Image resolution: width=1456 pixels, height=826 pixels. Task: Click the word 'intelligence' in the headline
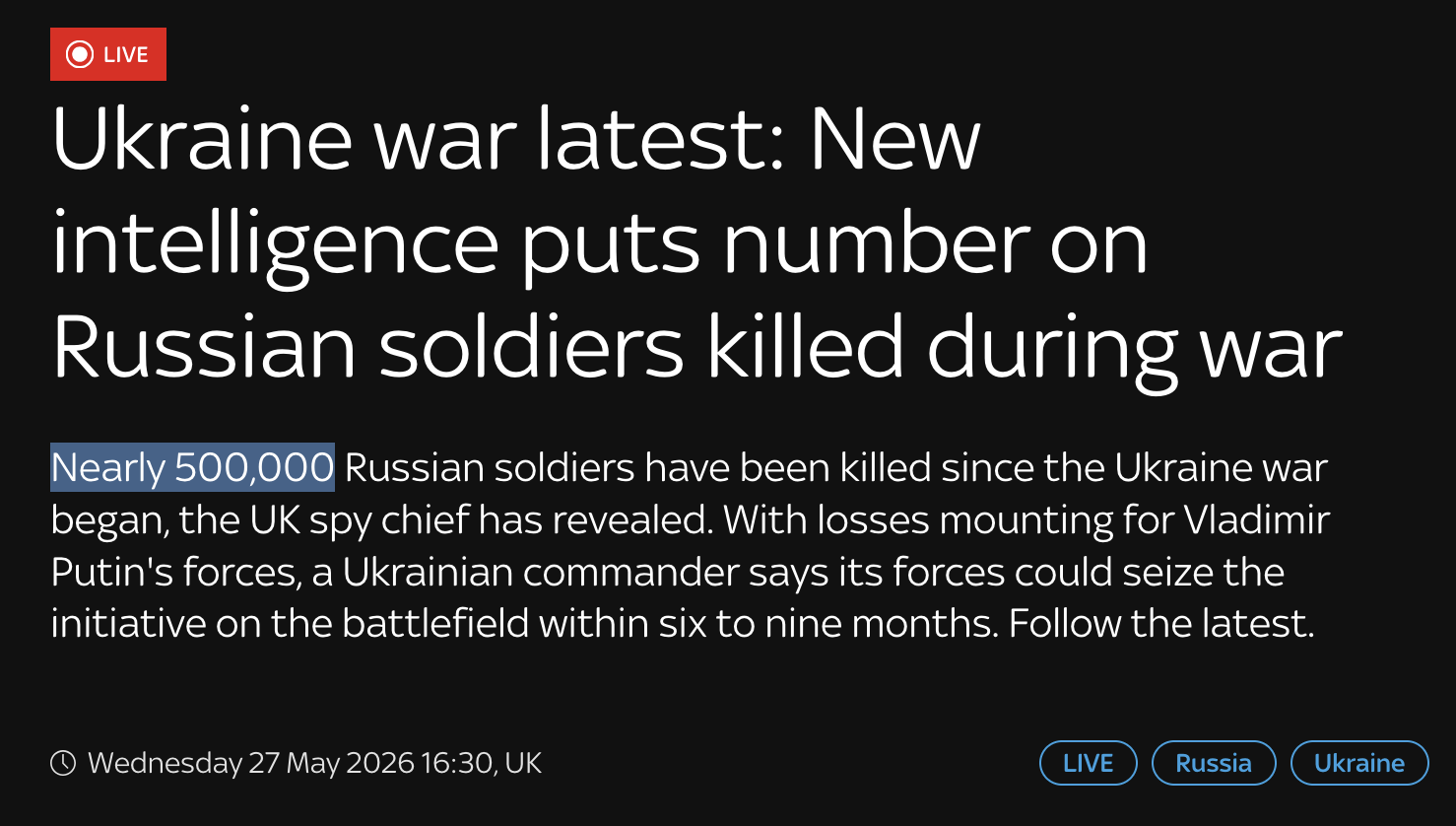pos(276,246)
